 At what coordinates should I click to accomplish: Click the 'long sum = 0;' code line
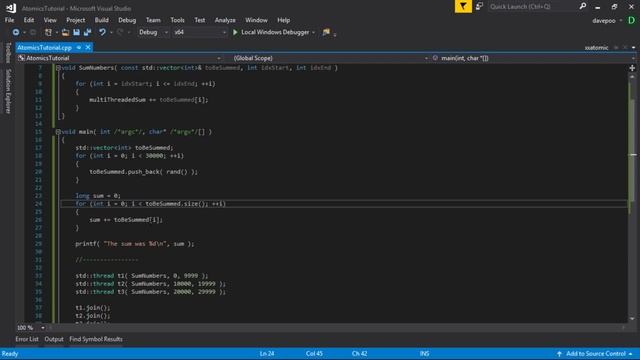pos(98,196)
